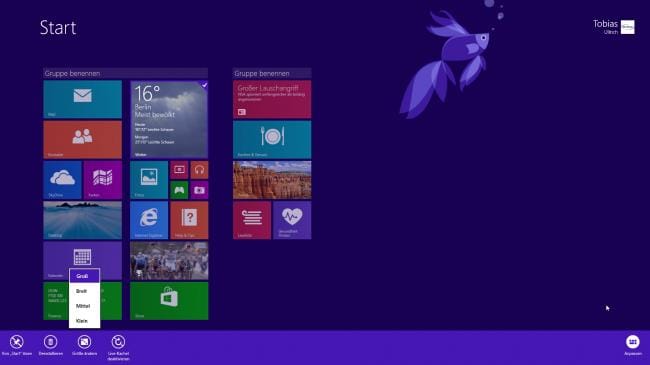Image resolution: width=650 pixels, height=365 pixels.
Task: Click the Anpassen button
Action: pos(633,345)
